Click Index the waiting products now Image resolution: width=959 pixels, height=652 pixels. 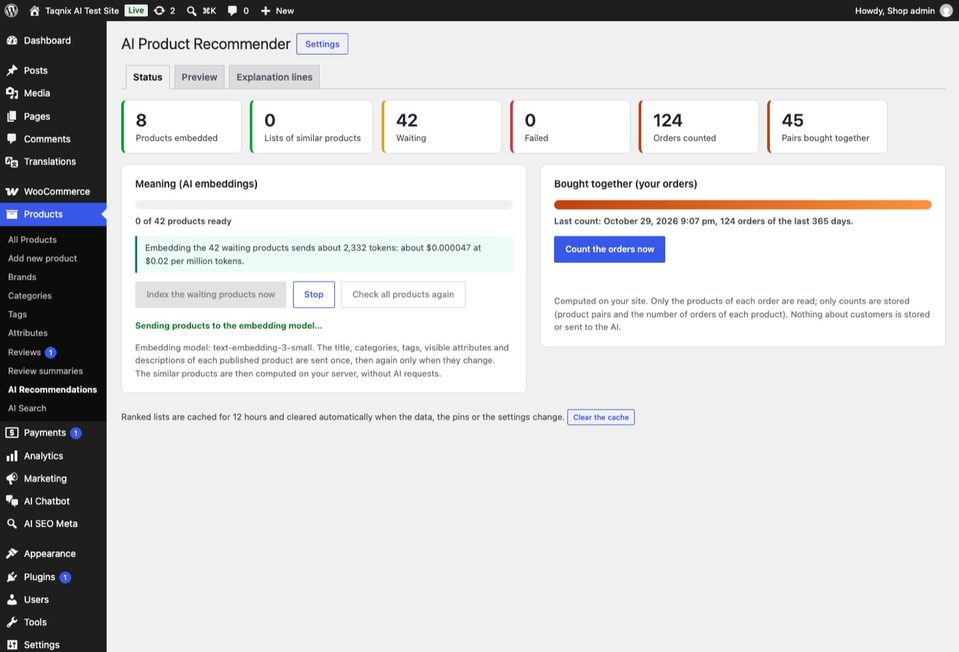point(210,294)
